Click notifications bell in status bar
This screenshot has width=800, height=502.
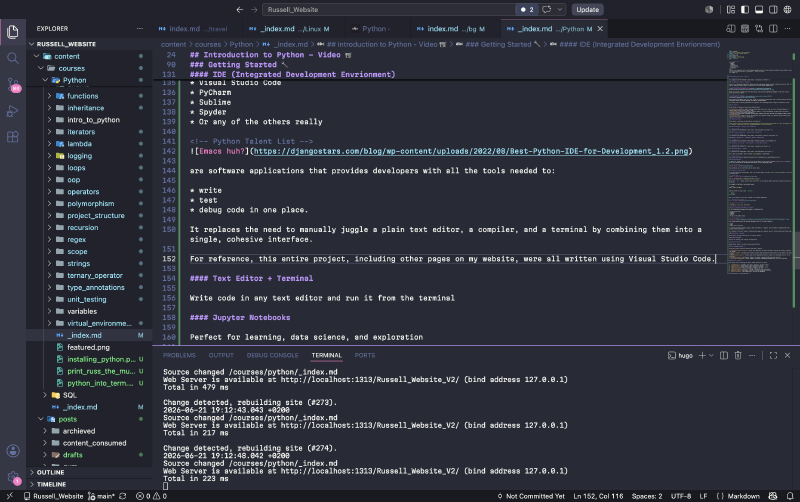point(790,496)
